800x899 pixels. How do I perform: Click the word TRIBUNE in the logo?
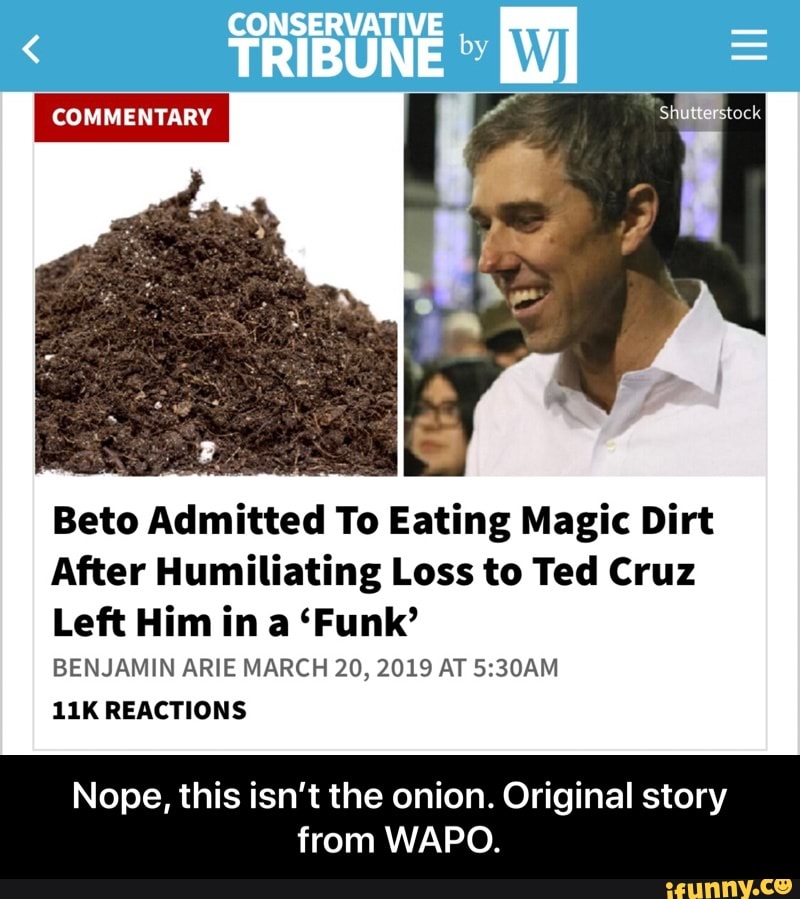point(336,58)
